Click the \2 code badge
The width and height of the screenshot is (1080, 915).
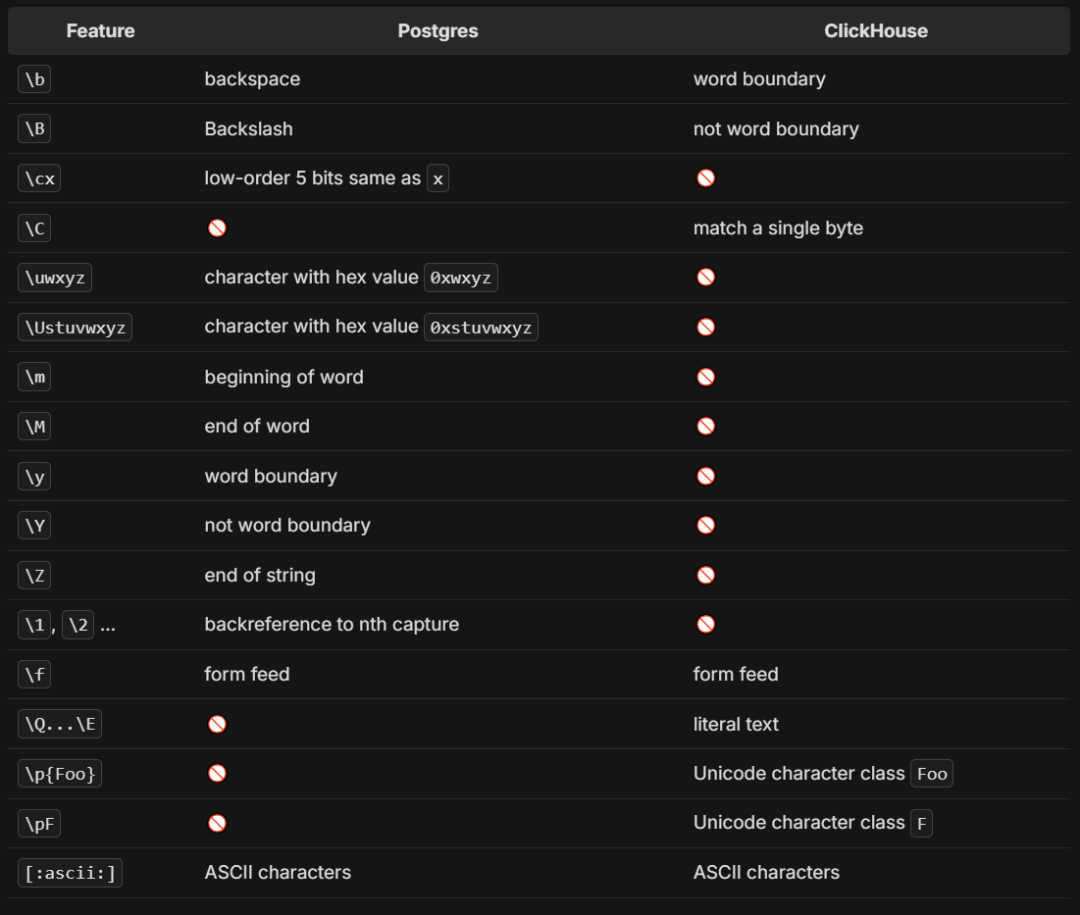(78, 625)
